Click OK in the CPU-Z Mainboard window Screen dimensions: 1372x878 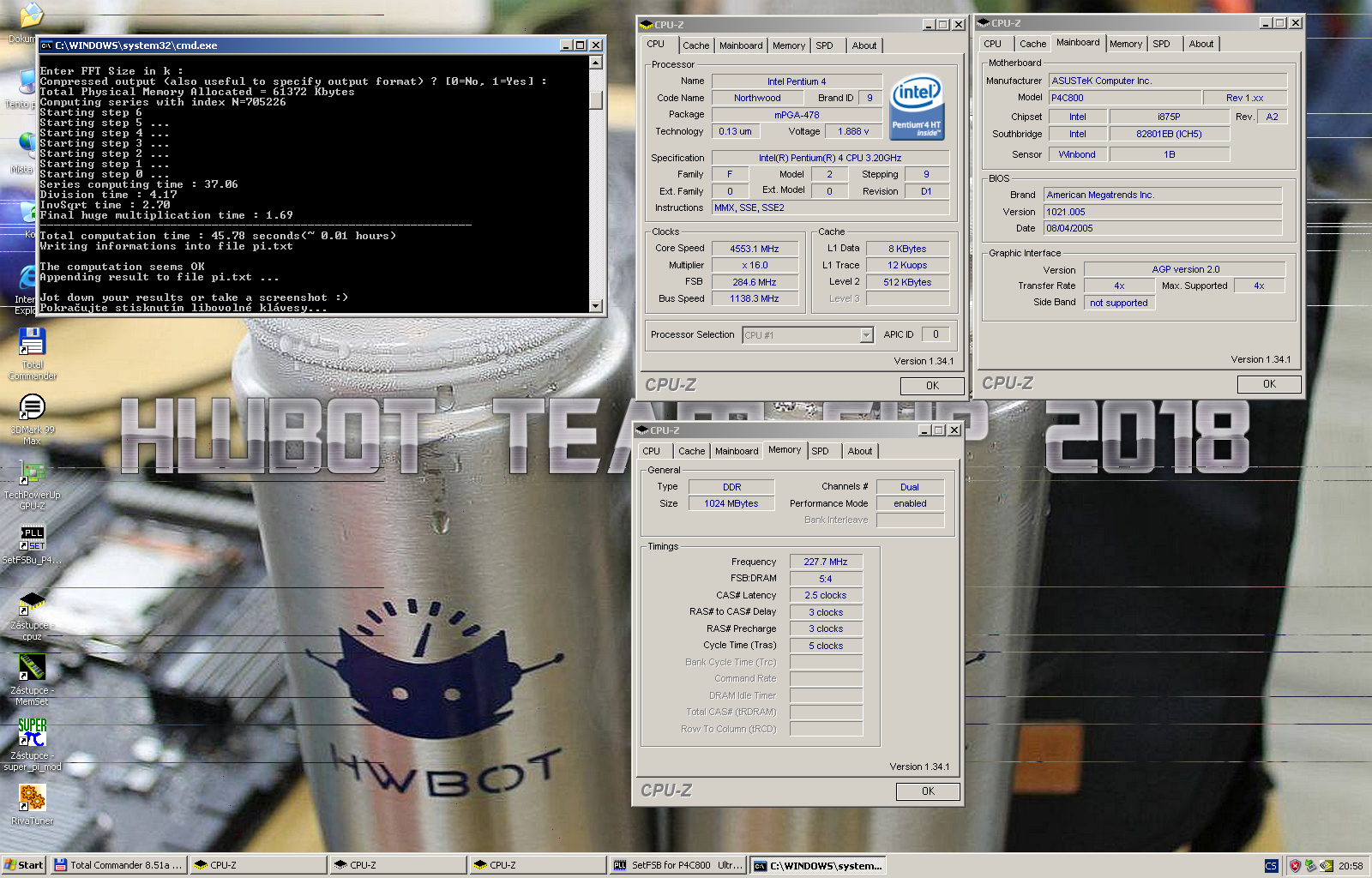pyautogui.click(x=1269, y=384)
